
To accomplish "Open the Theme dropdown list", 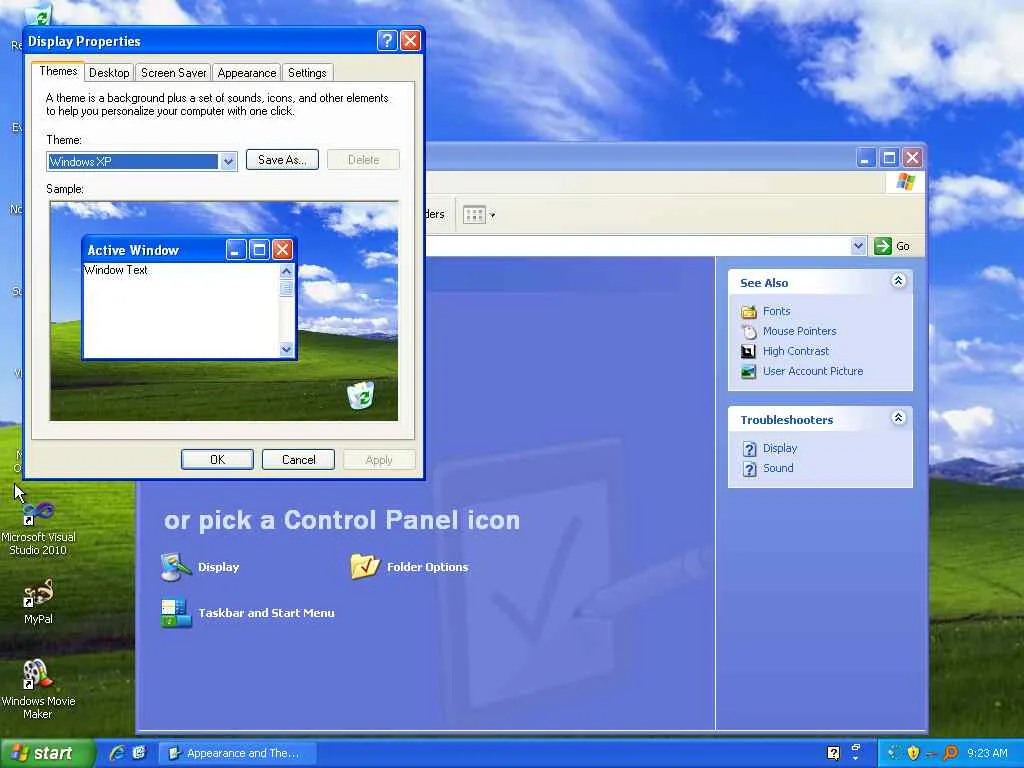I will point(228,161).
